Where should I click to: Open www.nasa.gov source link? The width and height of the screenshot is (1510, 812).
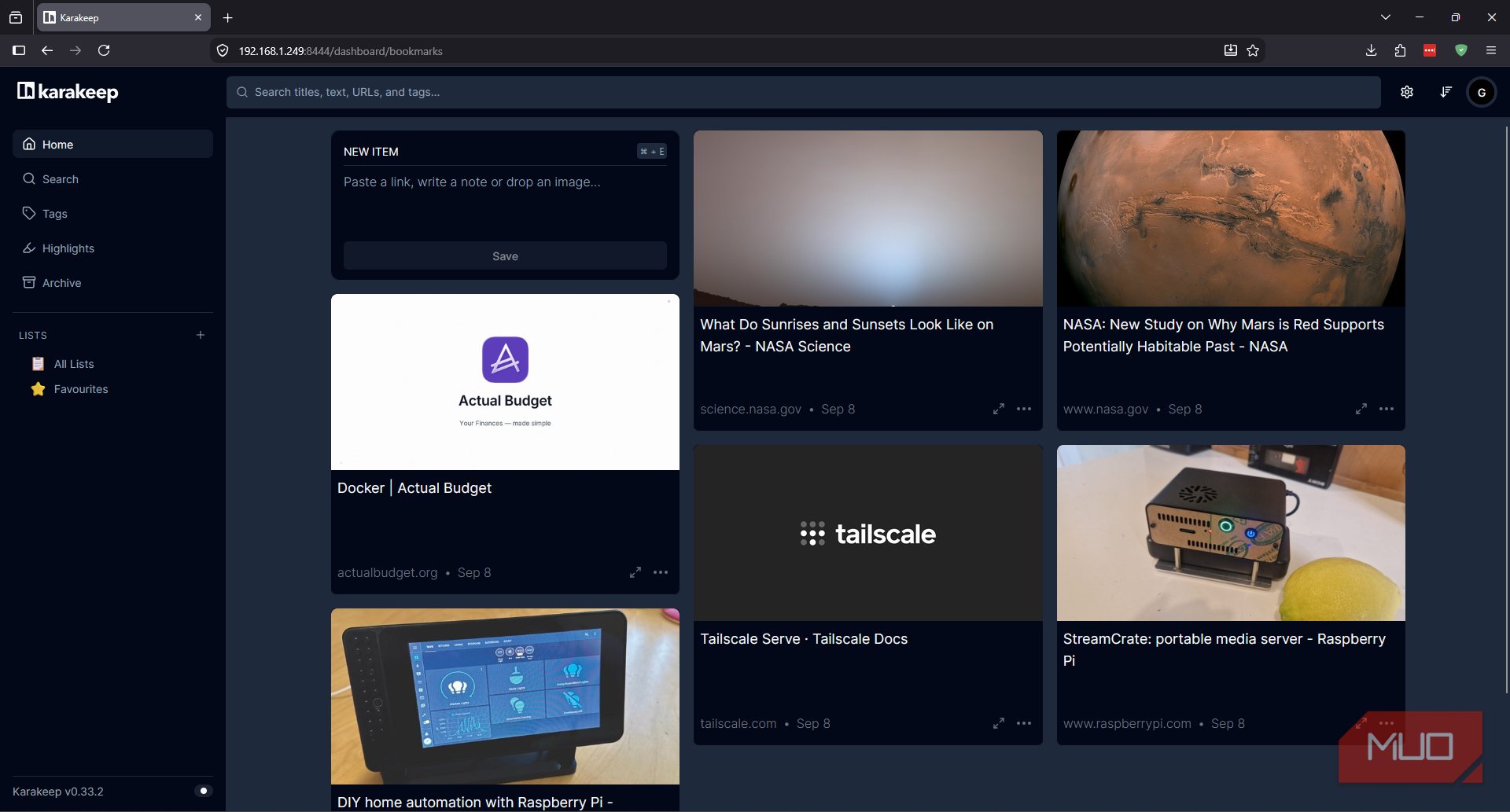1106,409
